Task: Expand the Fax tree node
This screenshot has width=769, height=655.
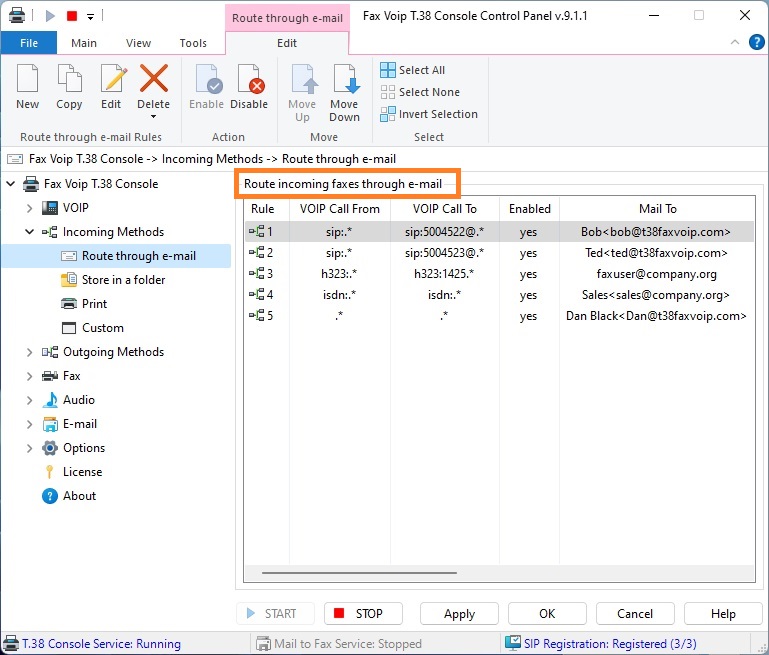Action: (29, 376)
